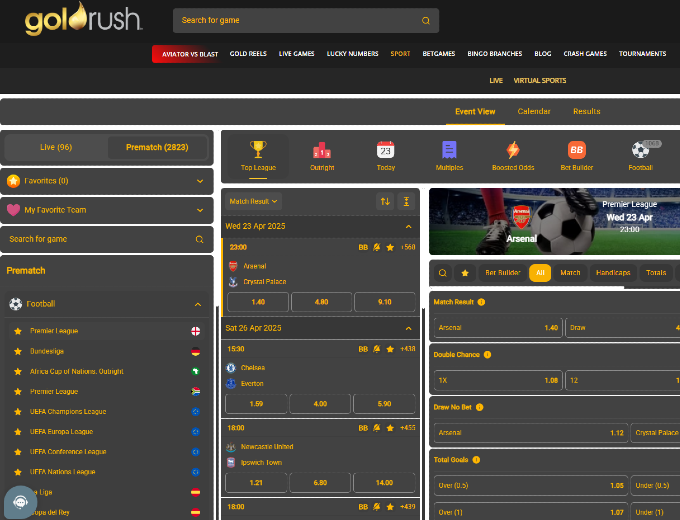Click the collapse-all icon beside sort arrows
680x520 pixels.
[406, 201]
